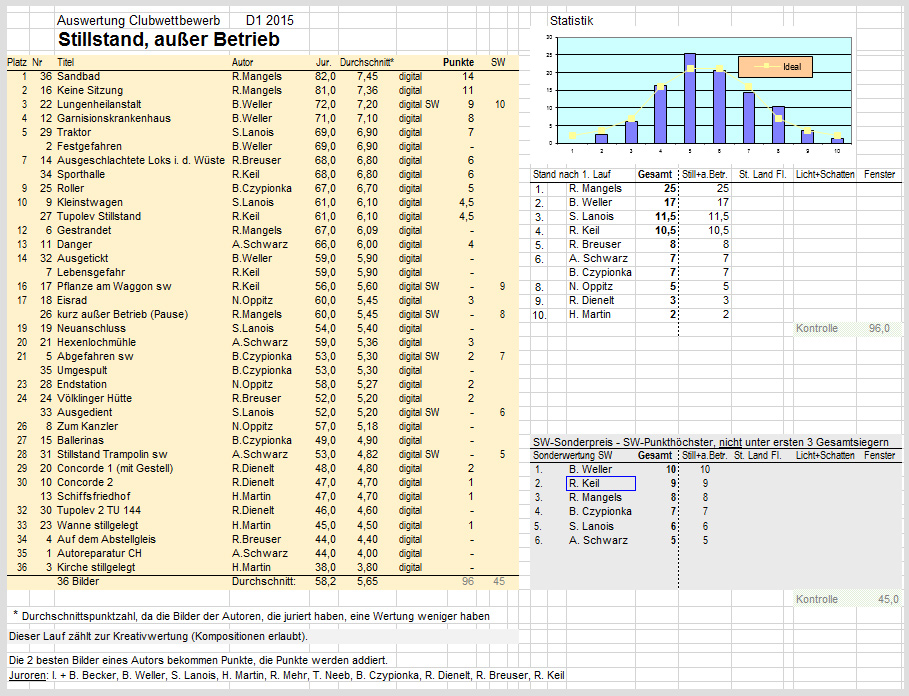Click the "Platz" column header
The width and height of the screenshot is (909, 696).
(x=17, y=62)
